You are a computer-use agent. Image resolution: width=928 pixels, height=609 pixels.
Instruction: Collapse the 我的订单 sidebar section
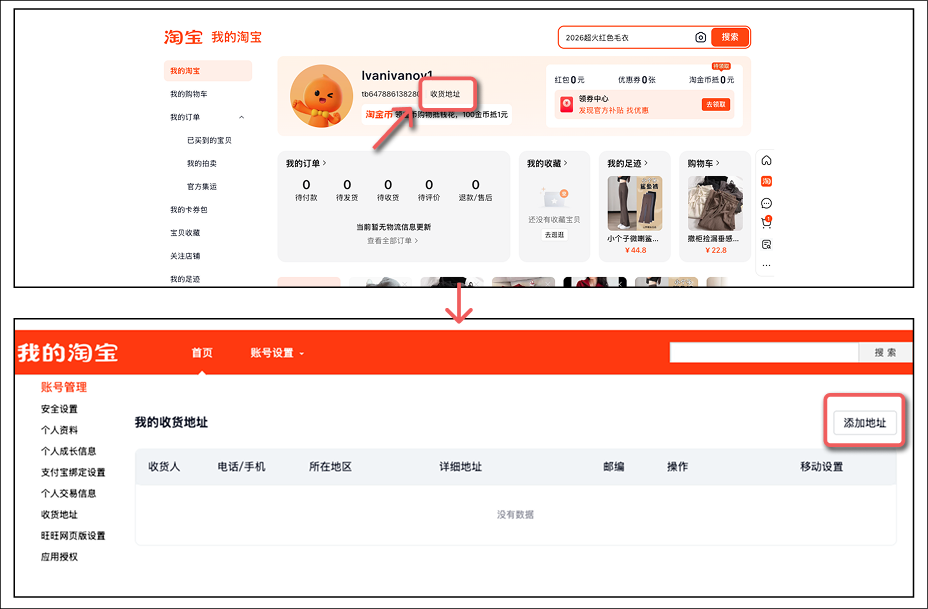click(x=241, y=118)
